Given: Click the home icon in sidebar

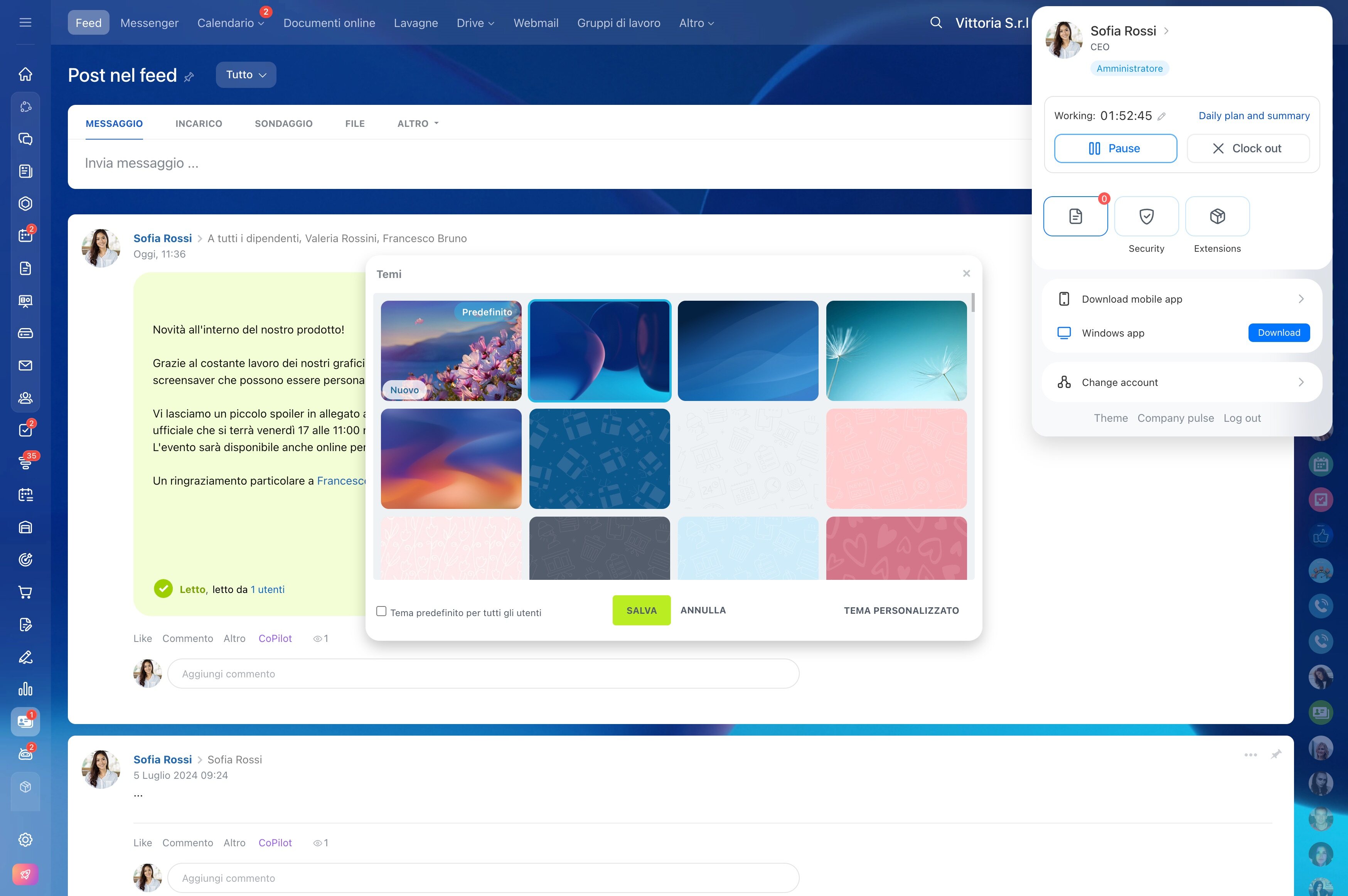Looking at the screenshot, I should pos(25,74).
